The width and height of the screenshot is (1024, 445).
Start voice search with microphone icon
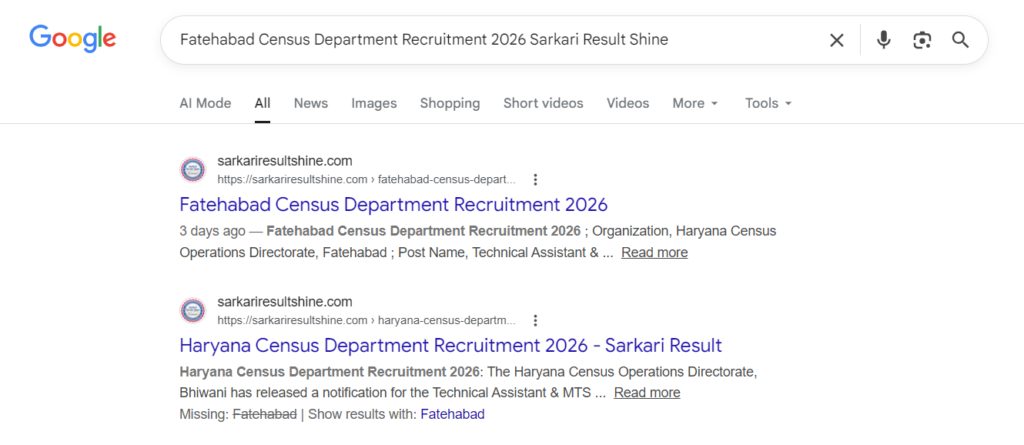click(x=883, y=40)
